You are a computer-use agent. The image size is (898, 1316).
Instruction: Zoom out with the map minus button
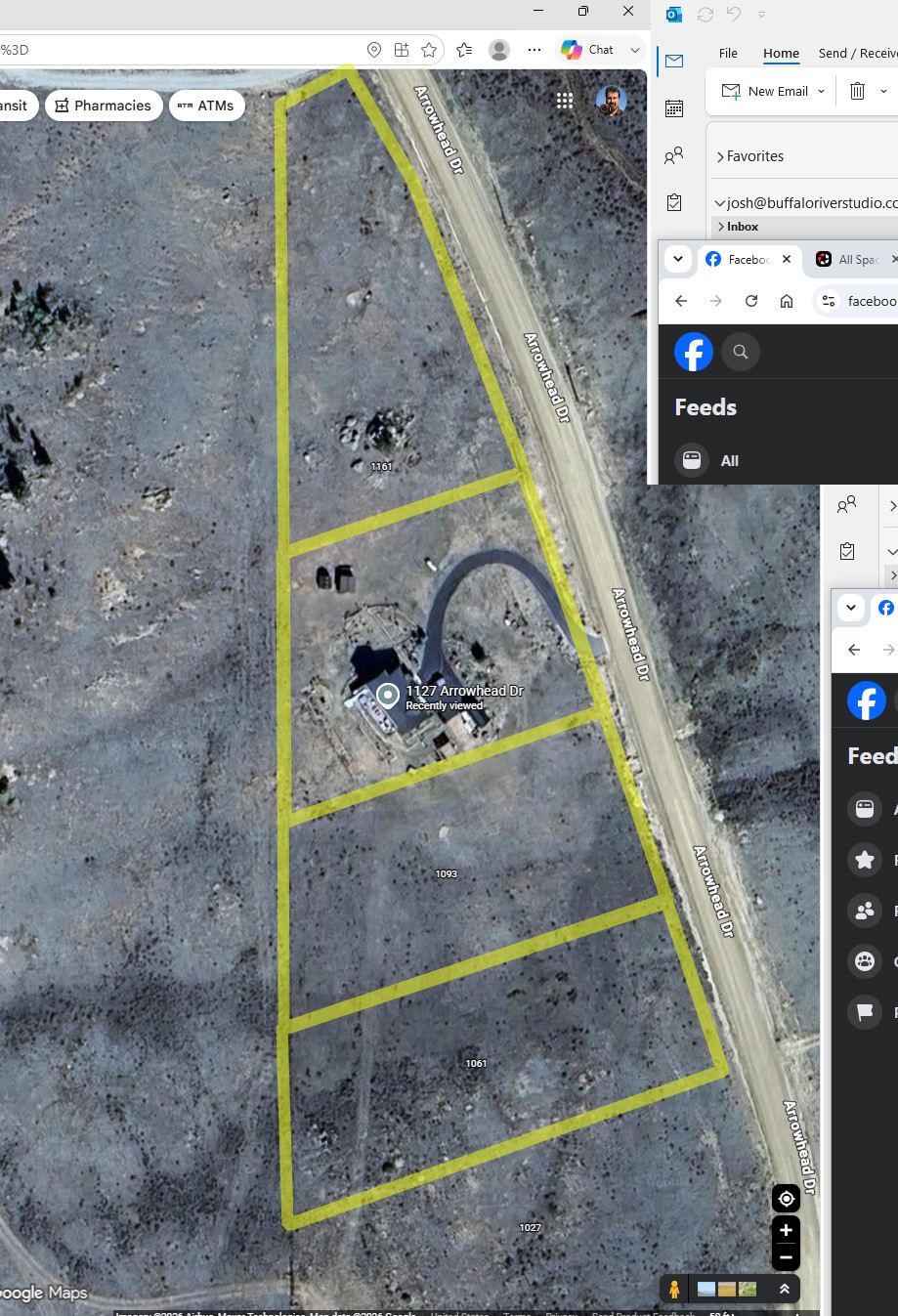pyautogui.click(x=786, y=1257)
